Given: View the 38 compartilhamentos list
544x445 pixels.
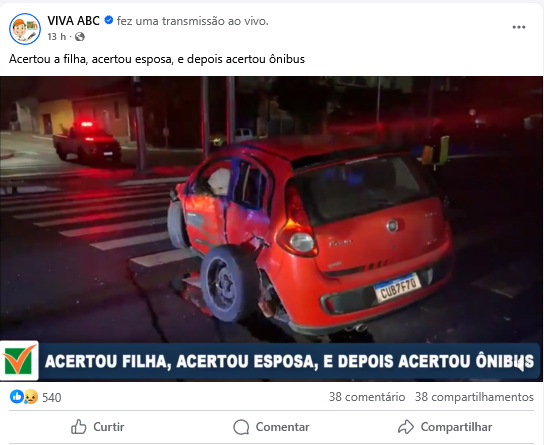Looking at the screenshot, I should click(x=474, y=397).
